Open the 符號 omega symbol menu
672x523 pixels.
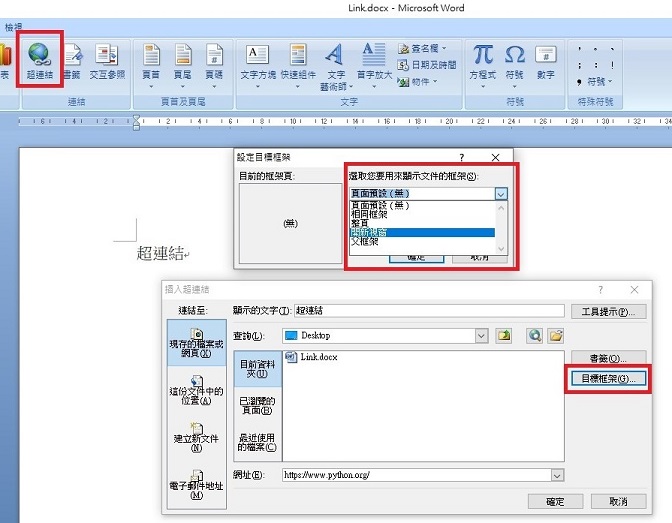[x=514, y=60]
